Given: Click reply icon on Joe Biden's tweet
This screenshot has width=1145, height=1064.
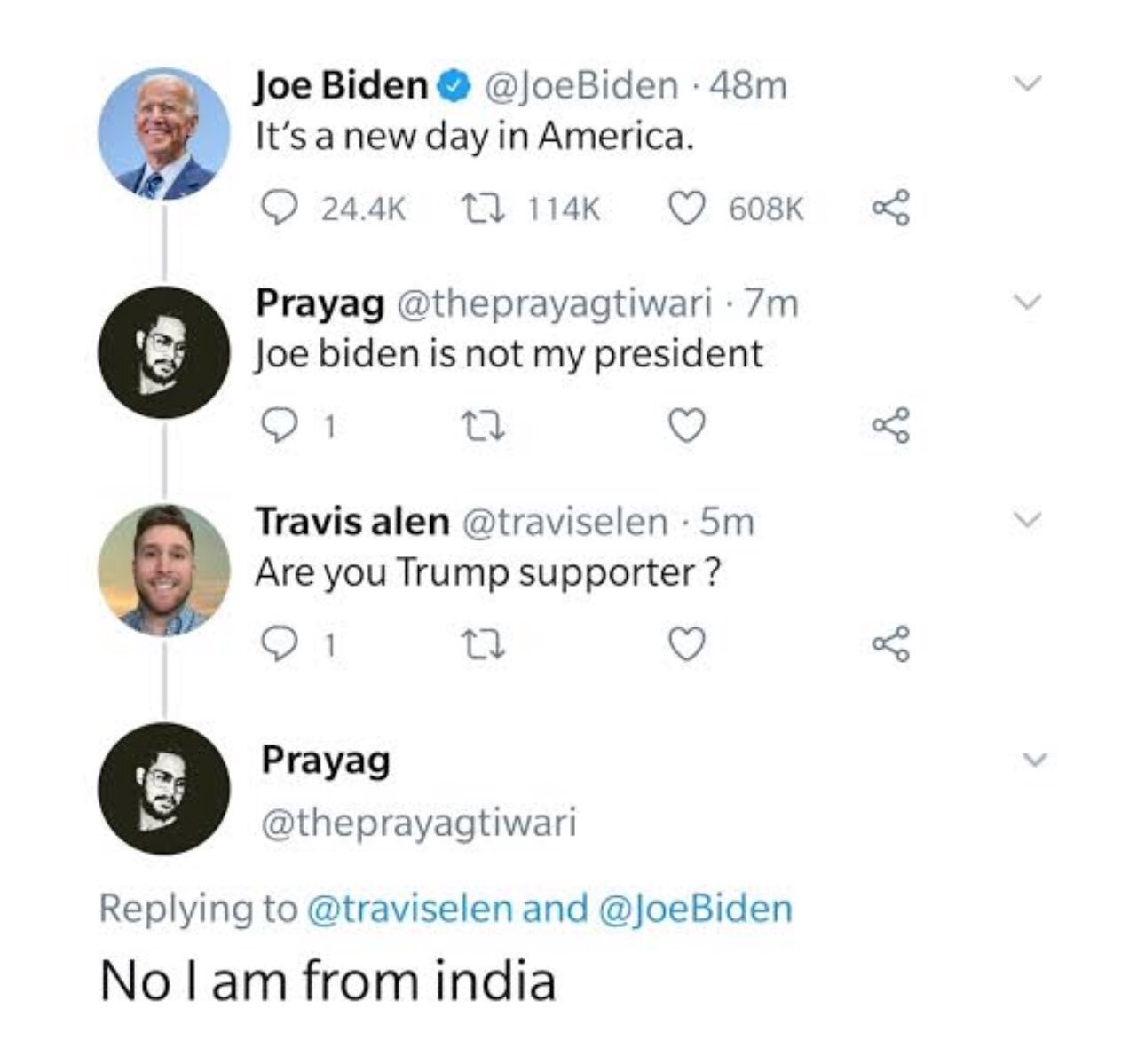Looking at the screenshot, I should (280, 209).
